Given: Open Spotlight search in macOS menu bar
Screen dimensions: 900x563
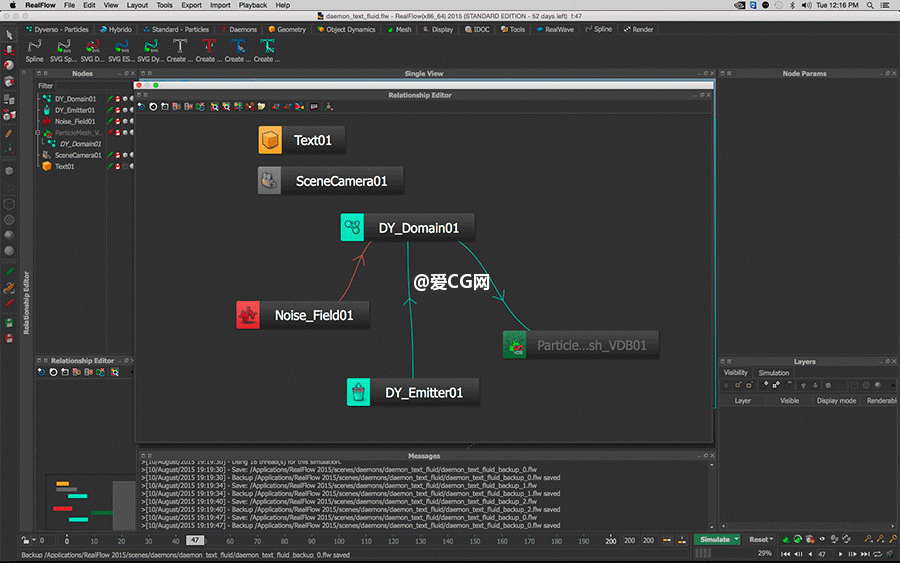Looking at the screenshot, I should point(870,5).
